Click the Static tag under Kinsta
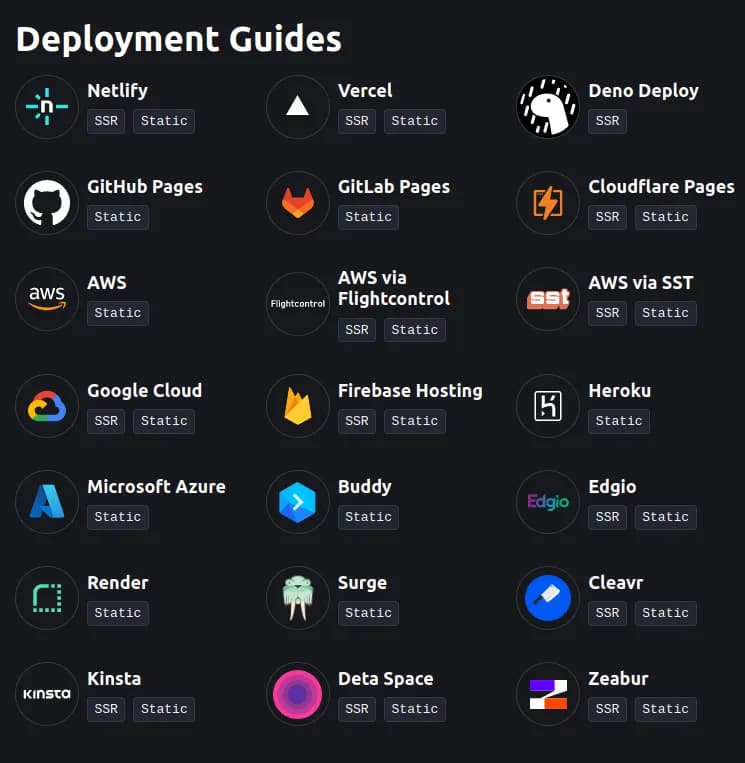Viewport: 745px width, 763px height. click(164, 709)
